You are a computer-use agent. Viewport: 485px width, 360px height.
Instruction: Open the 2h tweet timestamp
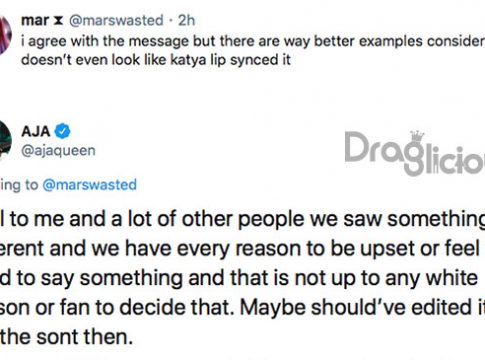[x=186, y=21]
